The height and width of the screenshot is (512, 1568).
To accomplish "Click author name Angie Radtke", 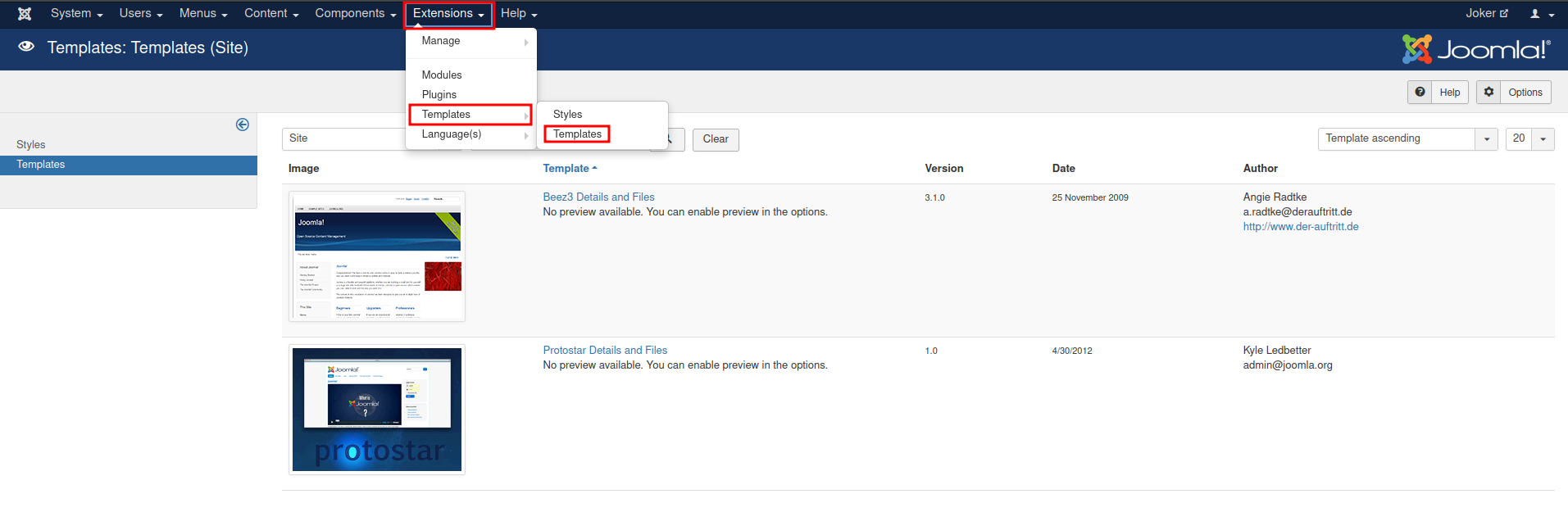I will (1275, 197).
